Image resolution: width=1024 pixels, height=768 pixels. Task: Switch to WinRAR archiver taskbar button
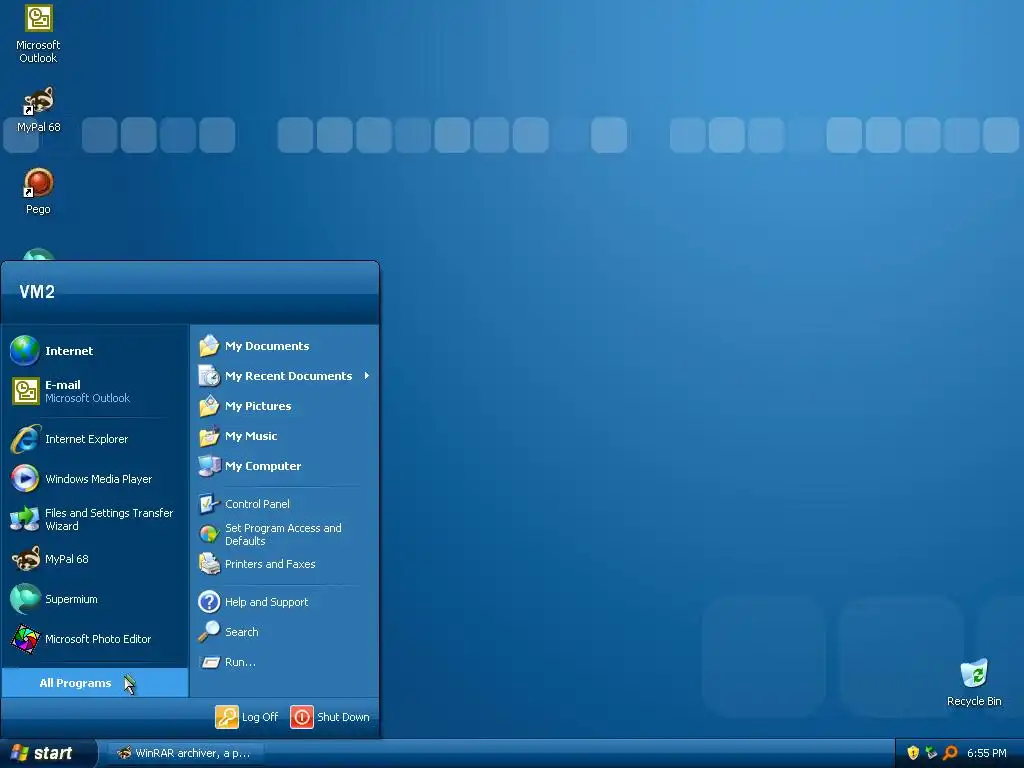click(x=184, y=753)
